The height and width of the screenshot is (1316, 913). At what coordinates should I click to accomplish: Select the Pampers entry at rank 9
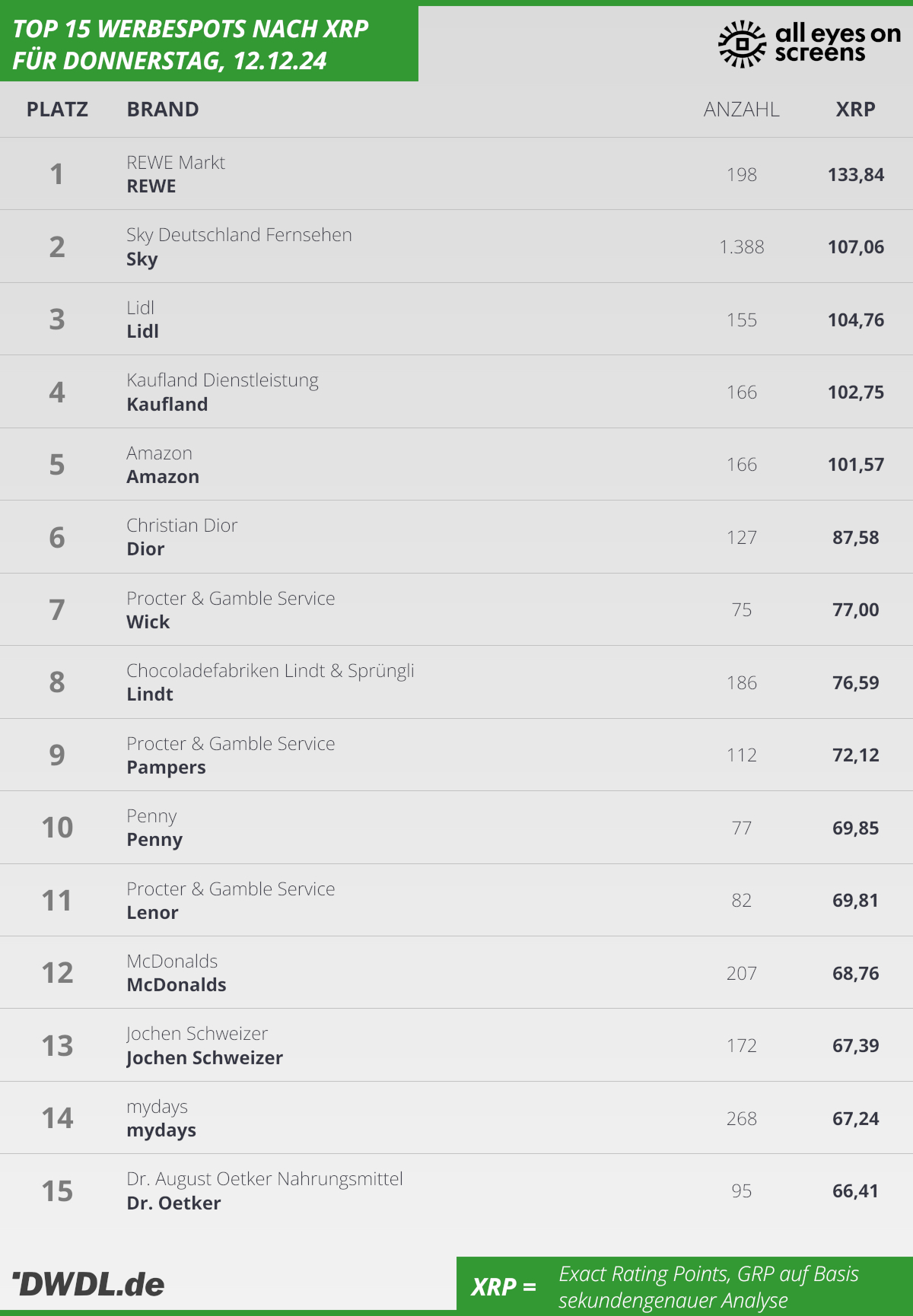point(456,755)
